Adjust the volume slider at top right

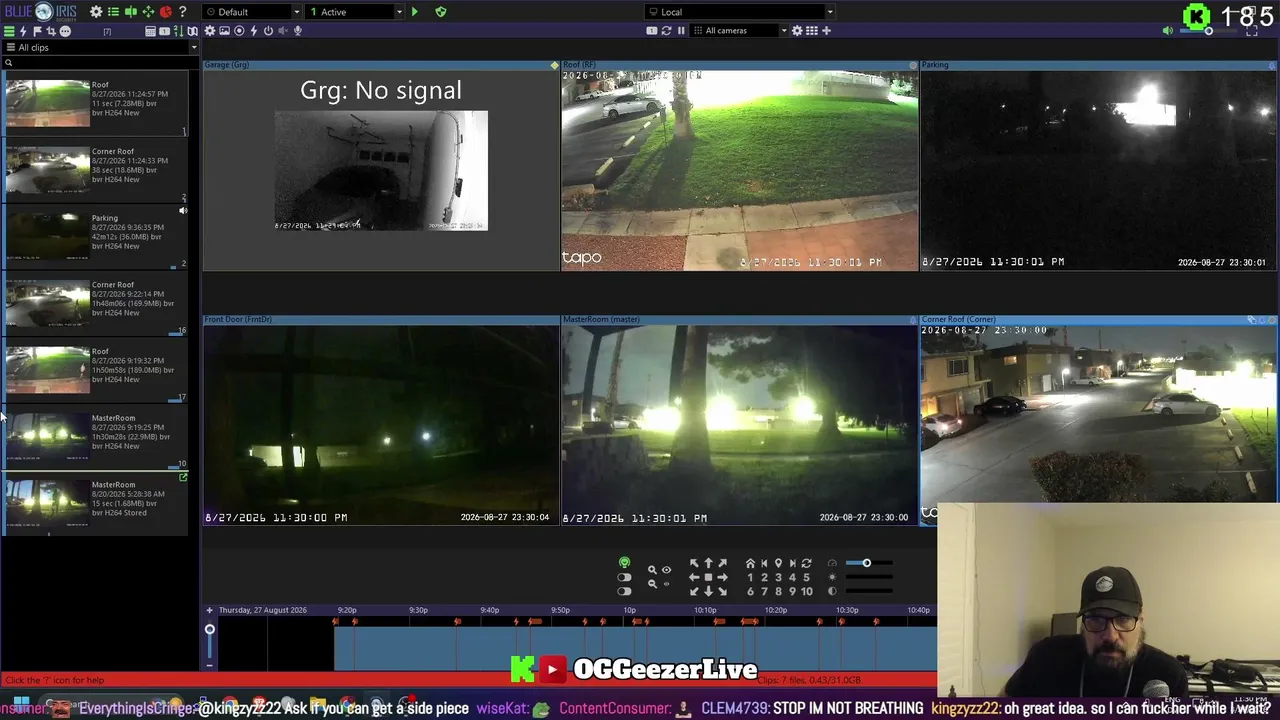pos(1208,31)
